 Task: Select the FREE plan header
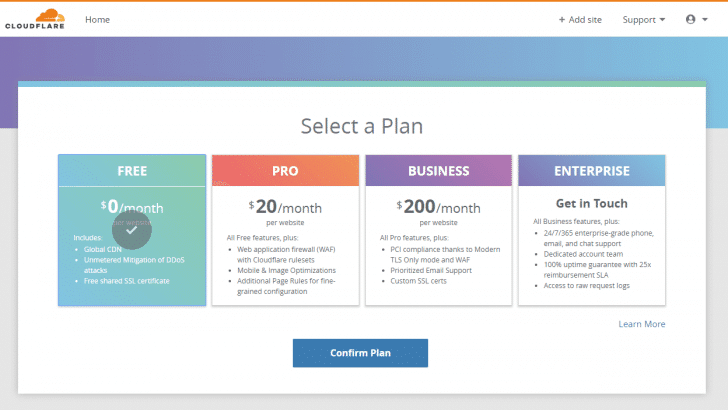coord(132,171)
